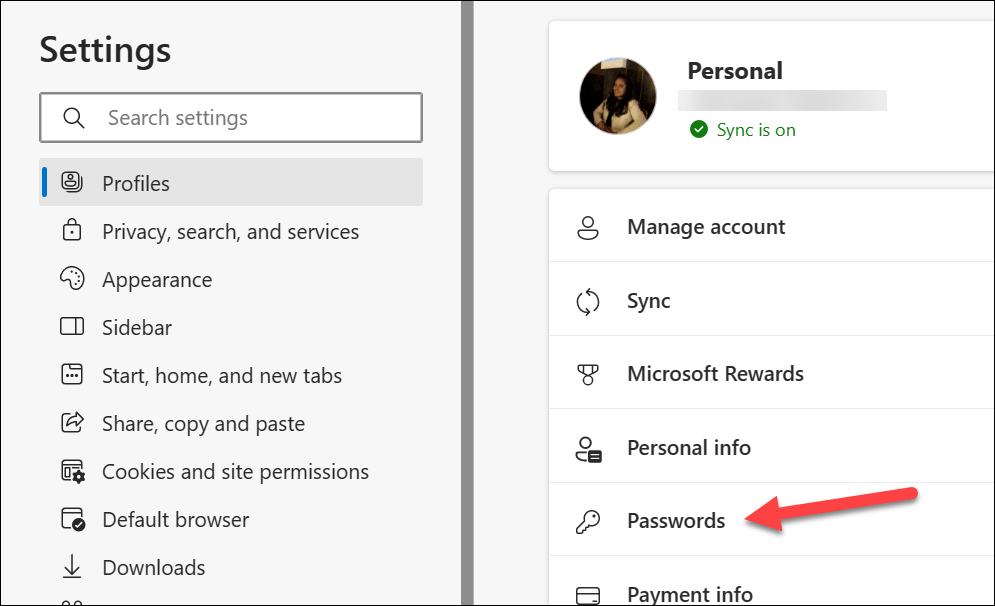This screenshot has width=995, height=606.
Task: Click the Default browser checkmark icon
Action: coord(72,519)
